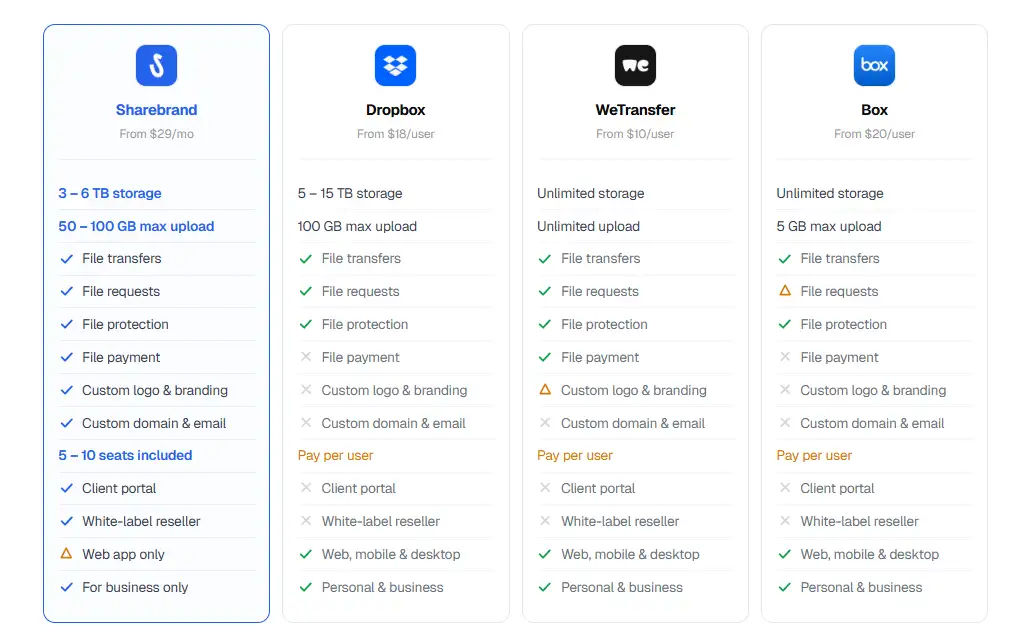Viewport: 1027px width, 640px height.
Task: Click Dropbox's orange Pay per user text
Action: click(335, 455)
